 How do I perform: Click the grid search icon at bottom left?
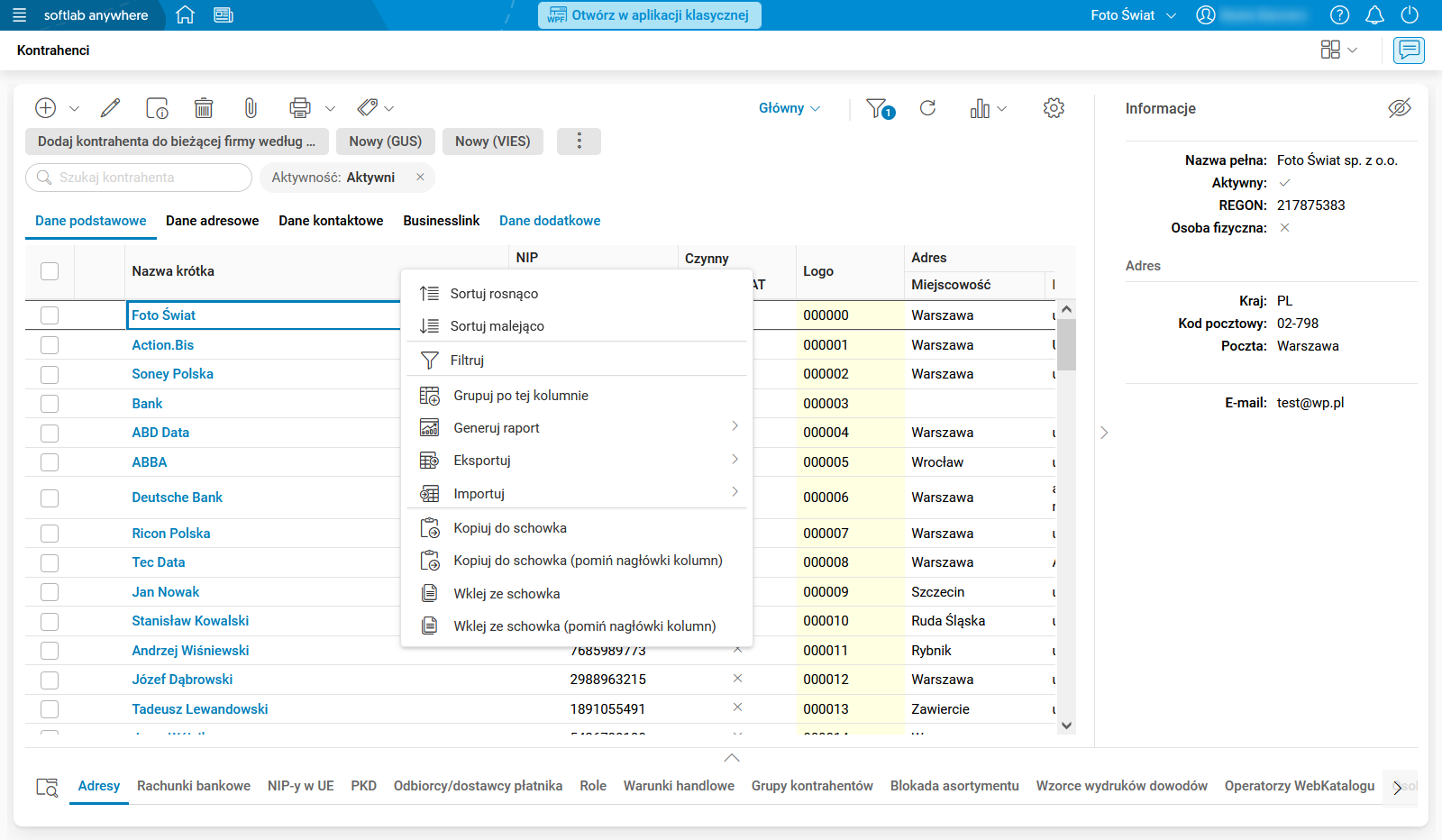47,788
